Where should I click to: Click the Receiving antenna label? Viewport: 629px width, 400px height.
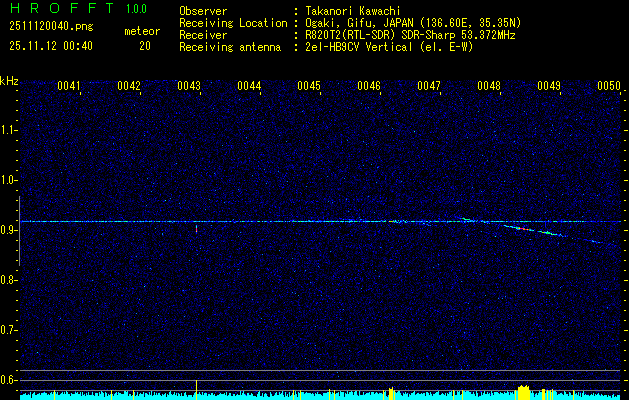(230, 47)
